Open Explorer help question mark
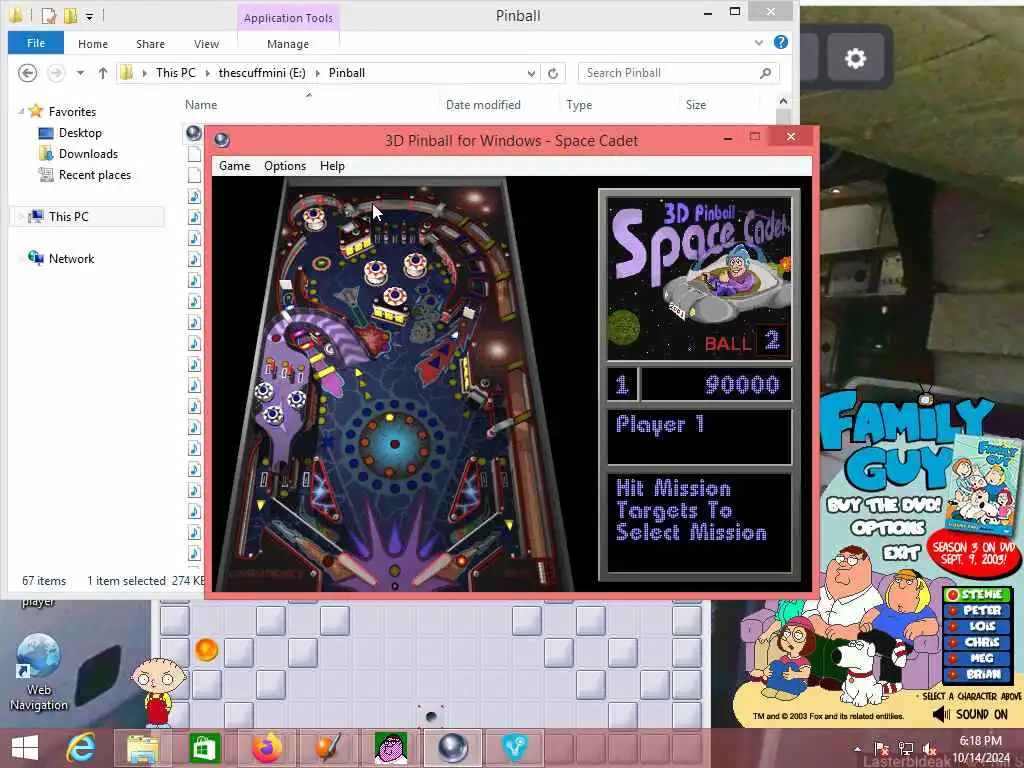The width and height of the screenshot is (1024, 768). click(x=780, y=42)
